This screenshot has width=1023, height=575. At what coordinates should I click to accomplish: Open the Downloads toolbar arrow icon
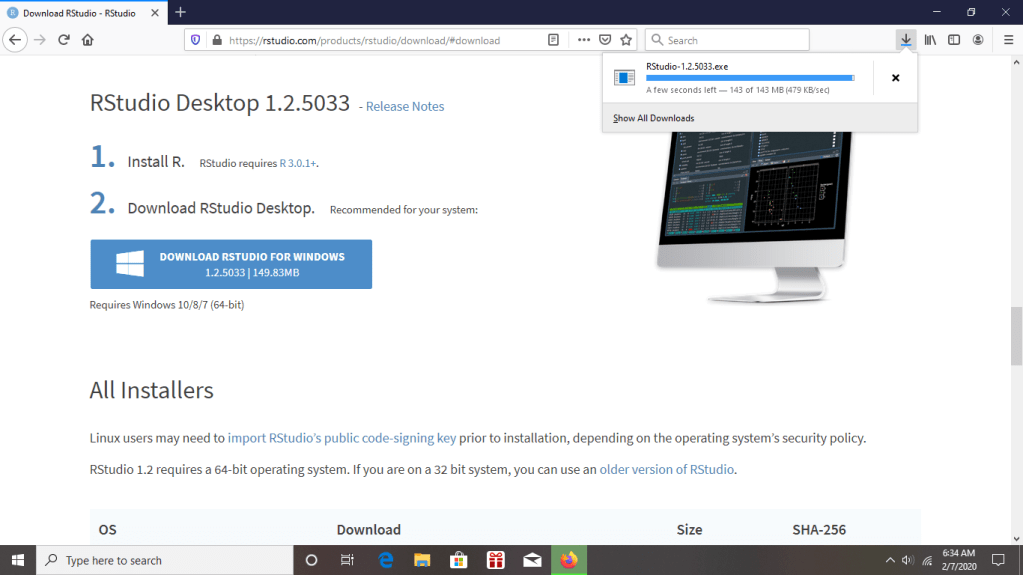tap(905, 40)
